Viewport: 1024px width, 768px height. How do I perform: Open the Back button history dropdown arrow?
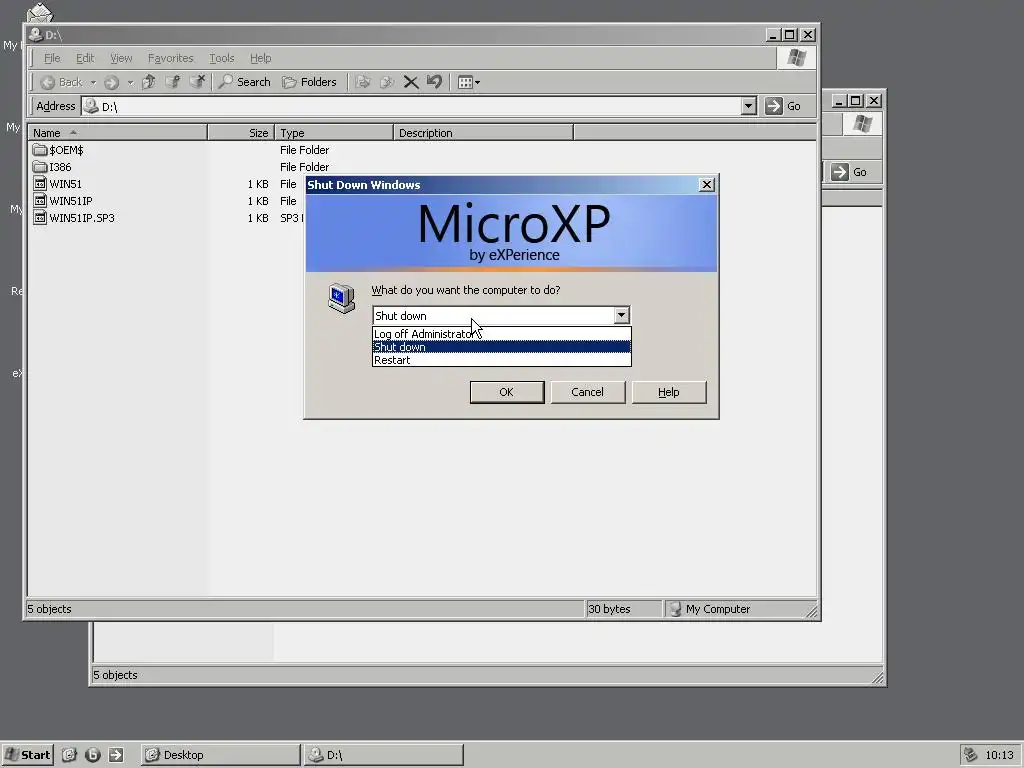point(93,82)
